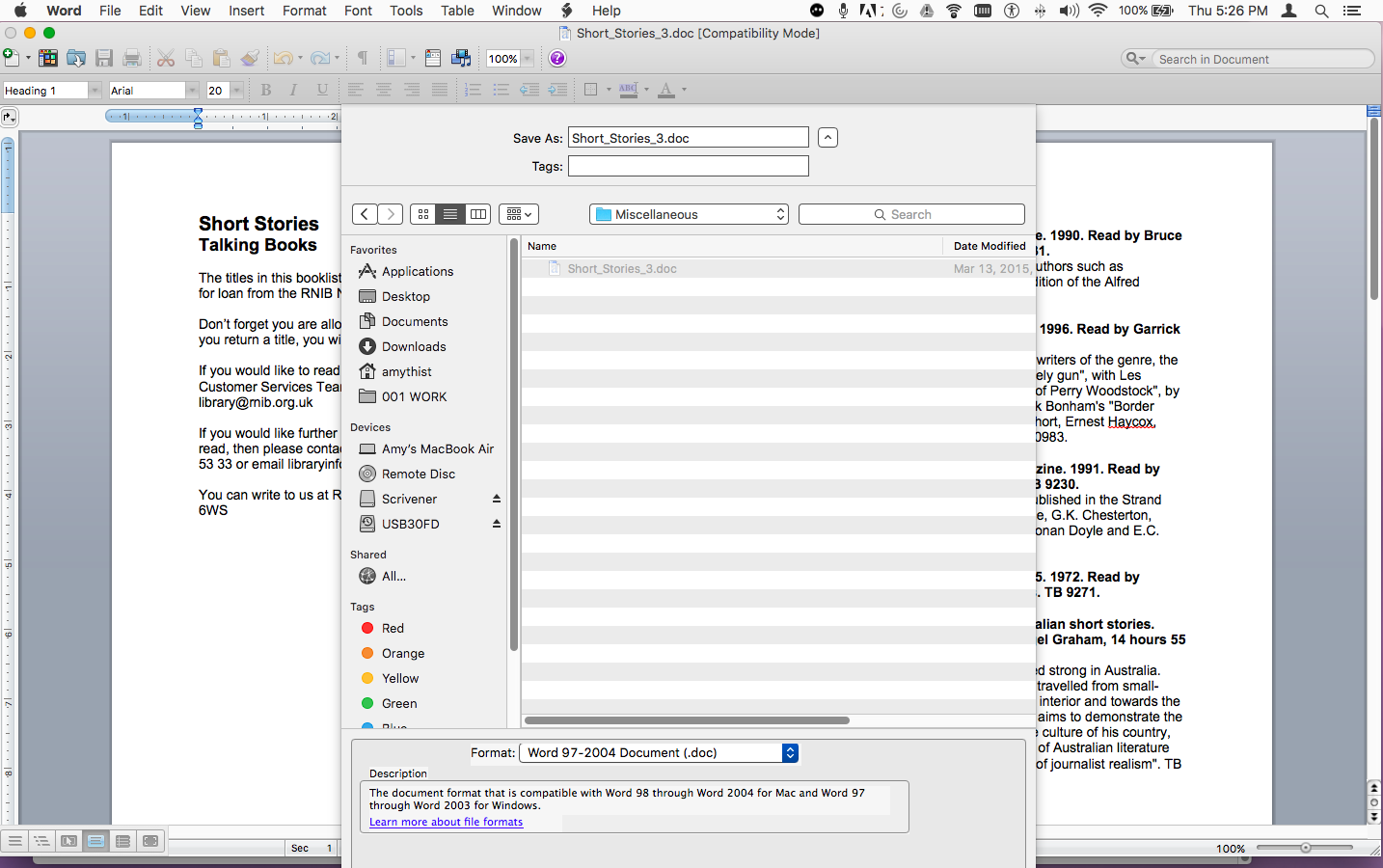
Task: Click the Copy icon in toolbar
Action: click(x=194, y=58)
